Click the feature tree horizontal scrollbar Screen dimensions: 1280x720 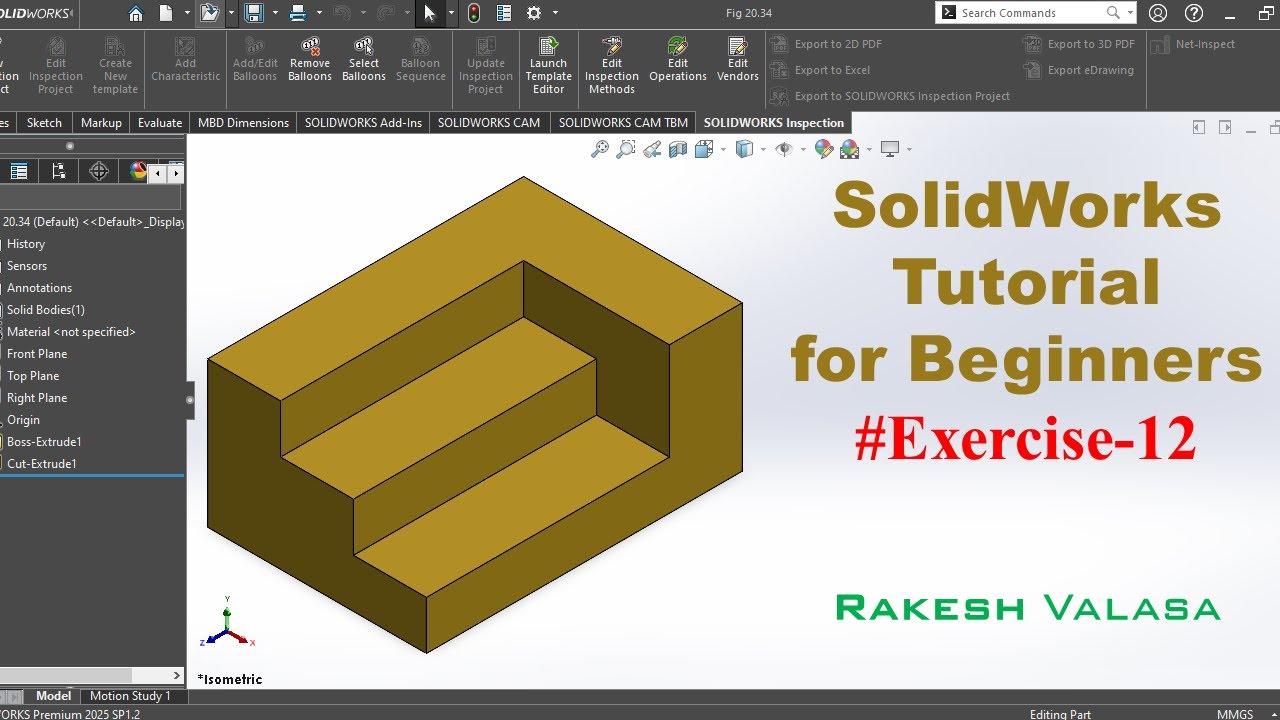pos(66,676)
